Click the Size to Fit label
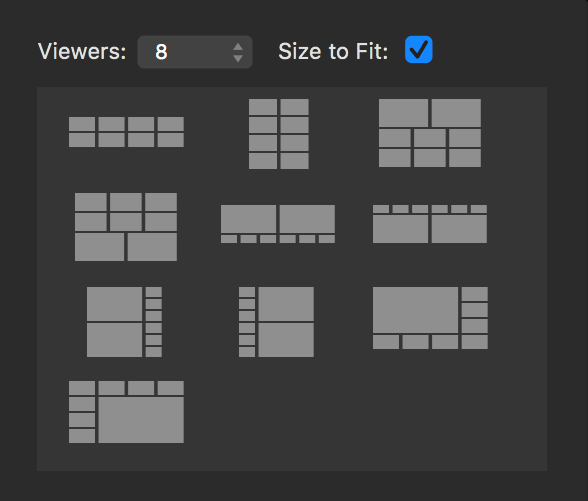Viewport: 588px width, 501px height. (333, 51)
